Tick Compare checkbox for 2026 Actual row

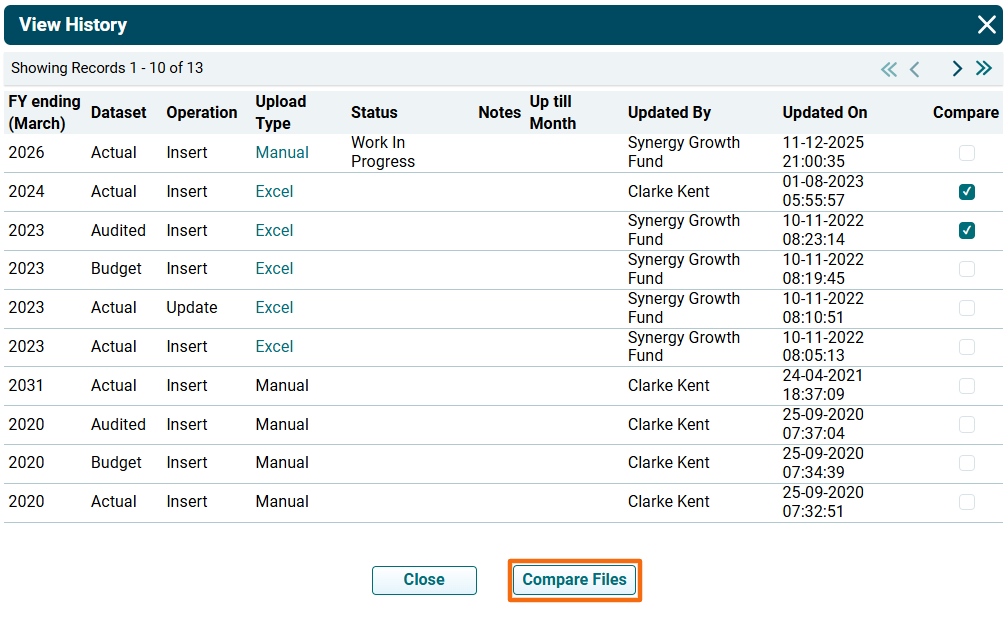[x=966, y=153]
